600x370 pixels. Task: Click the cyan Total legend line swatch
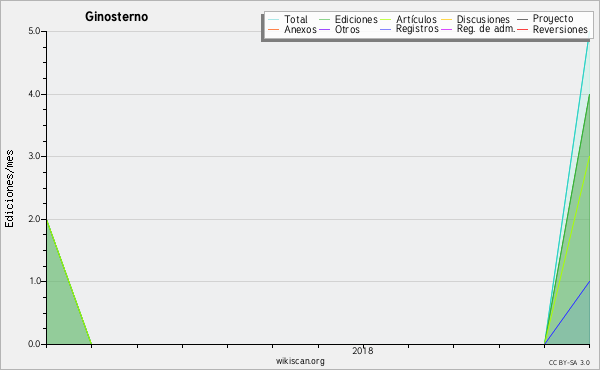point(274,19)
